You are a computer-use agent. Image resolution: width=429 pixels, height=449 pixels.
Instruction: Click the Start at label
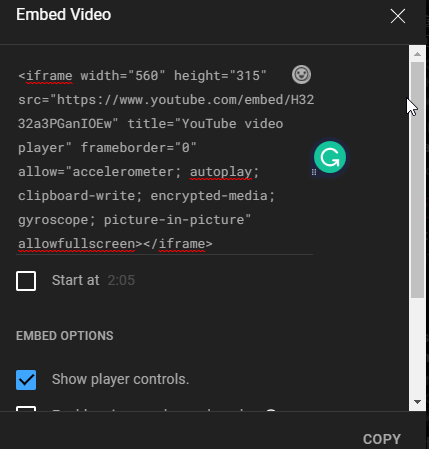click(x=76, y=280)
